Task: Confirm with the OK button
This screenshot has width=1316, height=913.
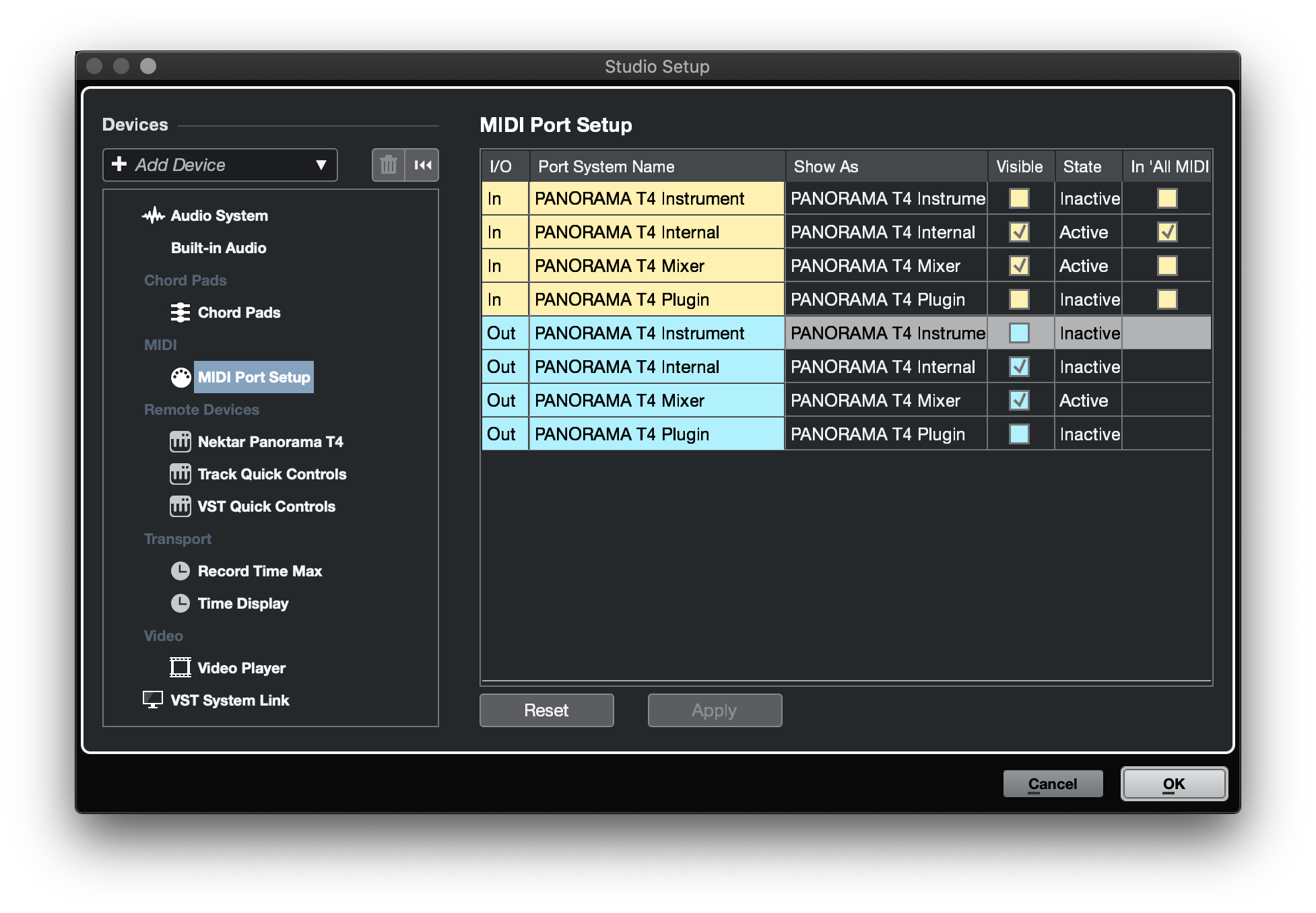Action: pyautogui.click(x=1173, y=784)
